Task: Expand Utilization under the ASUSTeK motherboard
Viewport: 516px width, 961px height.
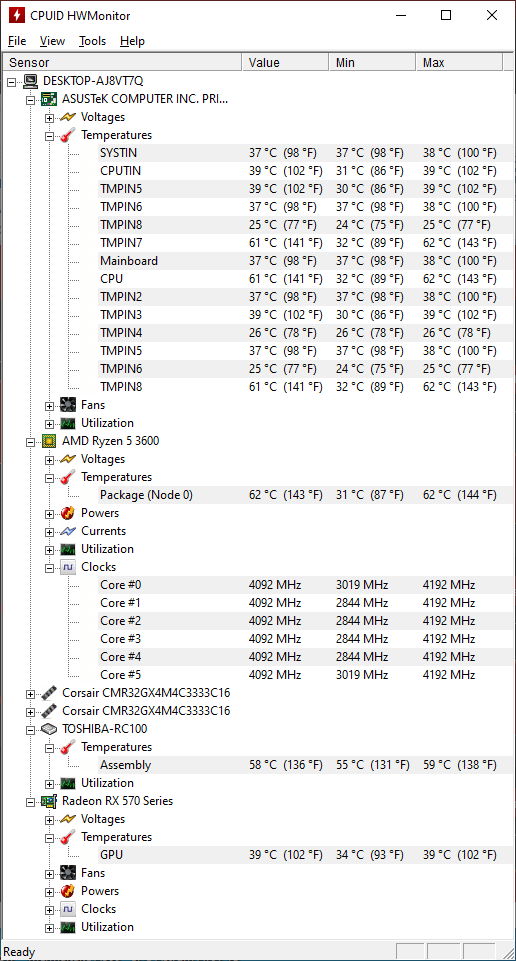Action: 50,423
